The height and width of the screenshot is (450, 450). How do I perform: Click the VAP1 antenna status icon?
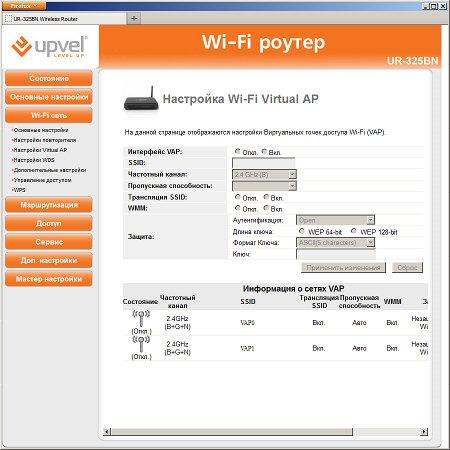pyautogui.click(x=141, y=344)
